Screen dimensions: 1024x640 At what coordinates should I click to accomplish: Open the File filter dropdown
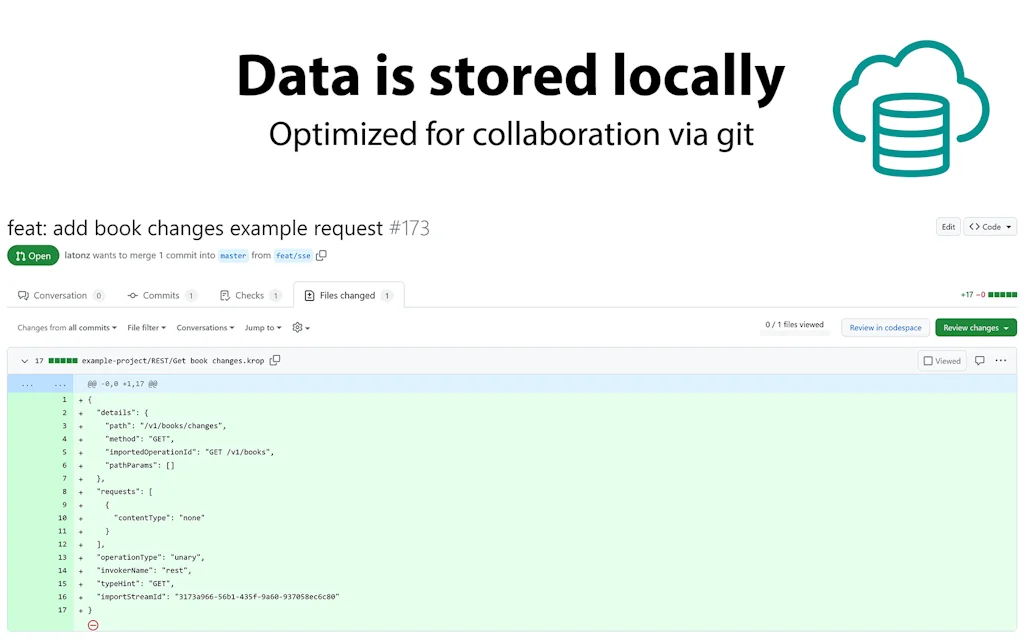[x=146, y=328]
